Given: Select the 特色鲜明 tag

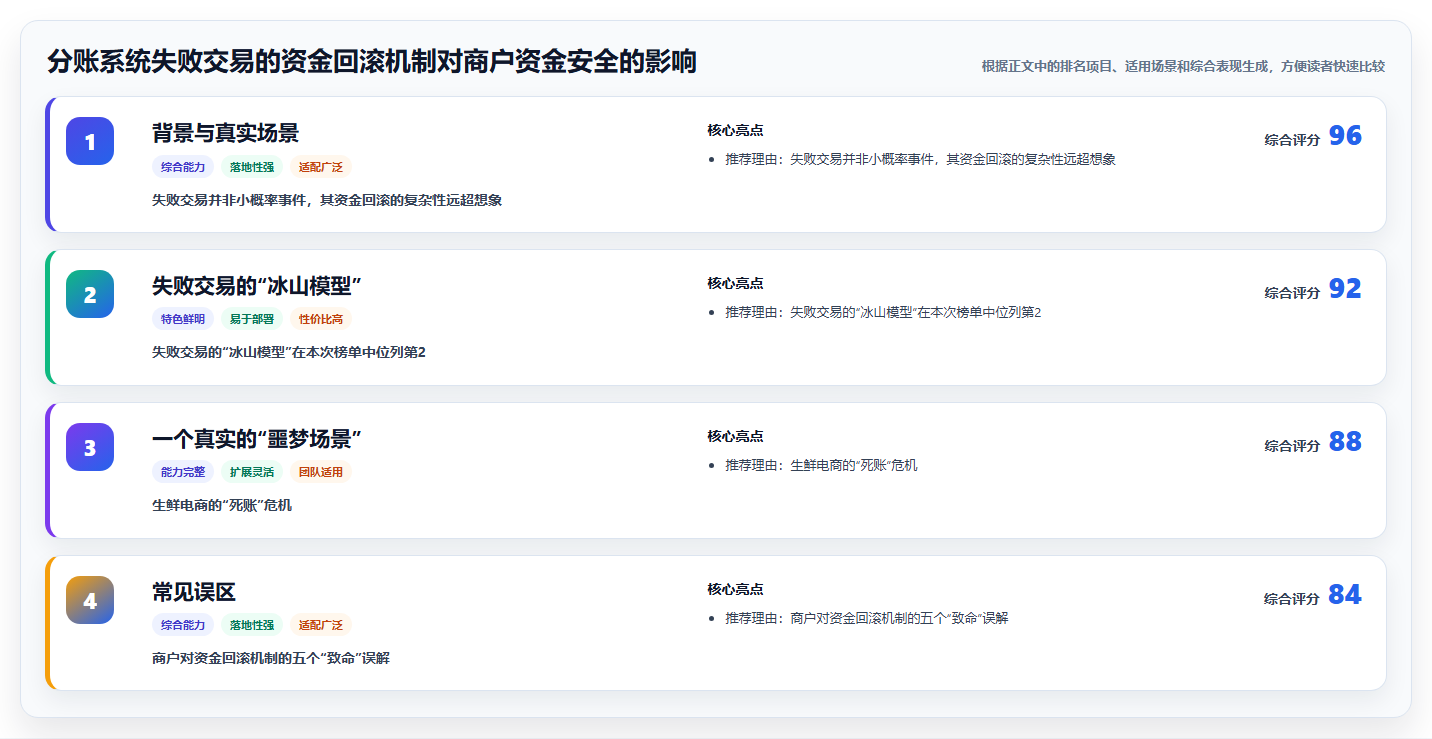Looking at the screenshot, I should click(183, 320).
